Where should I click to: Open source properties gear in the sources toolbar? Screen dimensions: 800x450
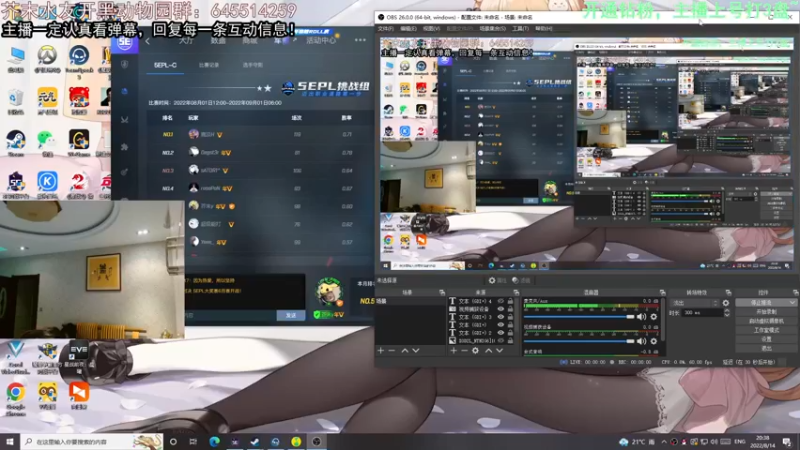tap(476, 351)
